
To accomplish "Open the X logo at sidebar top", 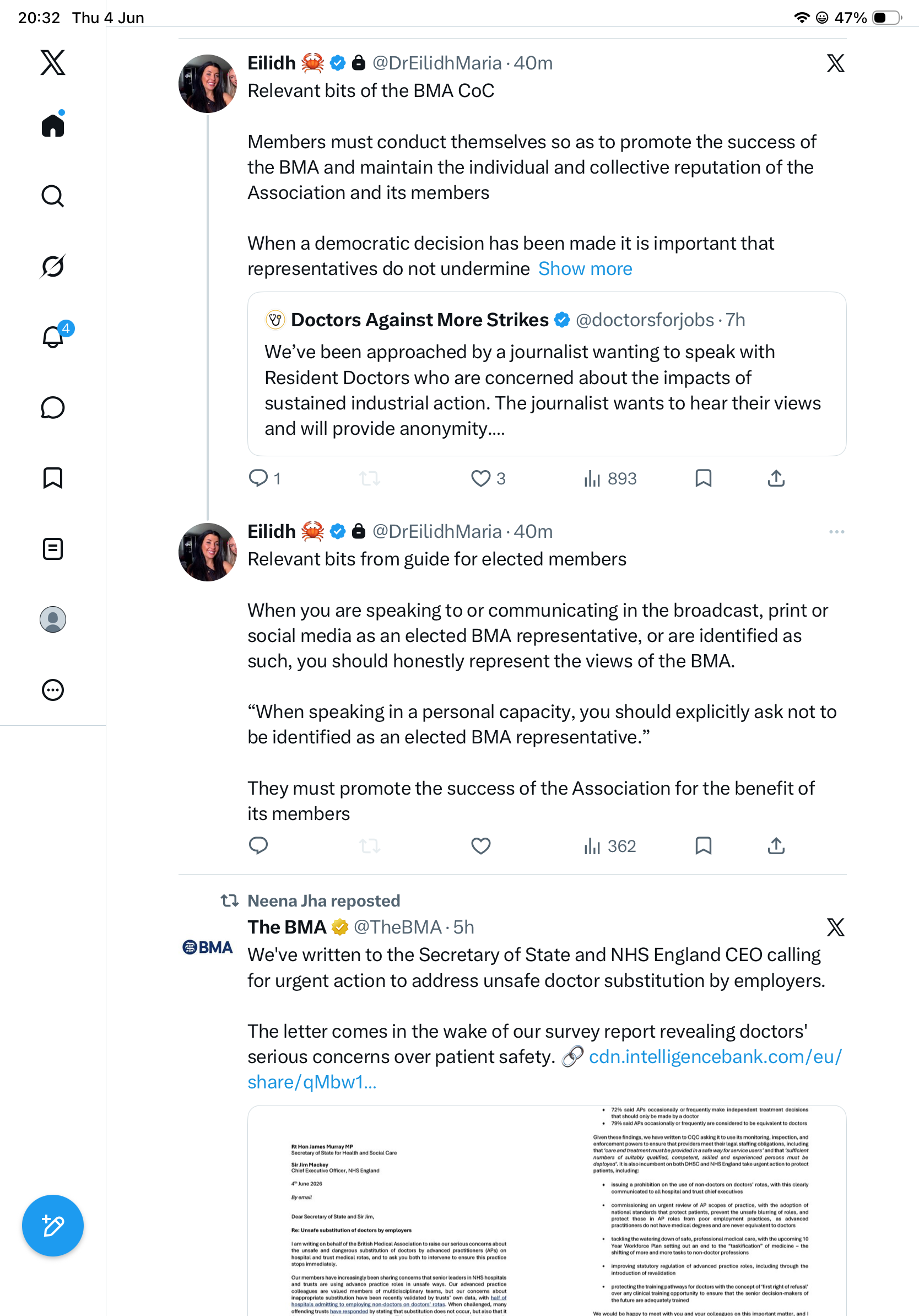I will pyautogui.click(x=53, y=62).
